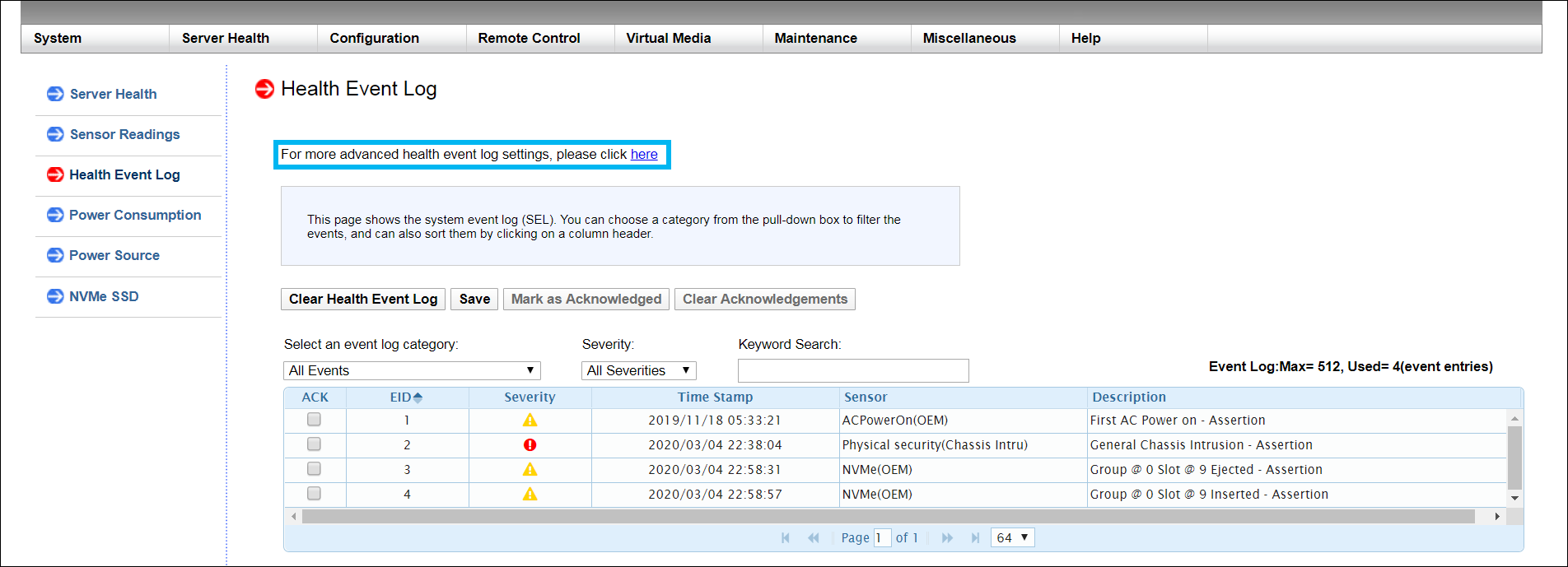1568x567 pixels.
Task: Tick the ACK checkbox for event 4
Action: coord(314,494)
